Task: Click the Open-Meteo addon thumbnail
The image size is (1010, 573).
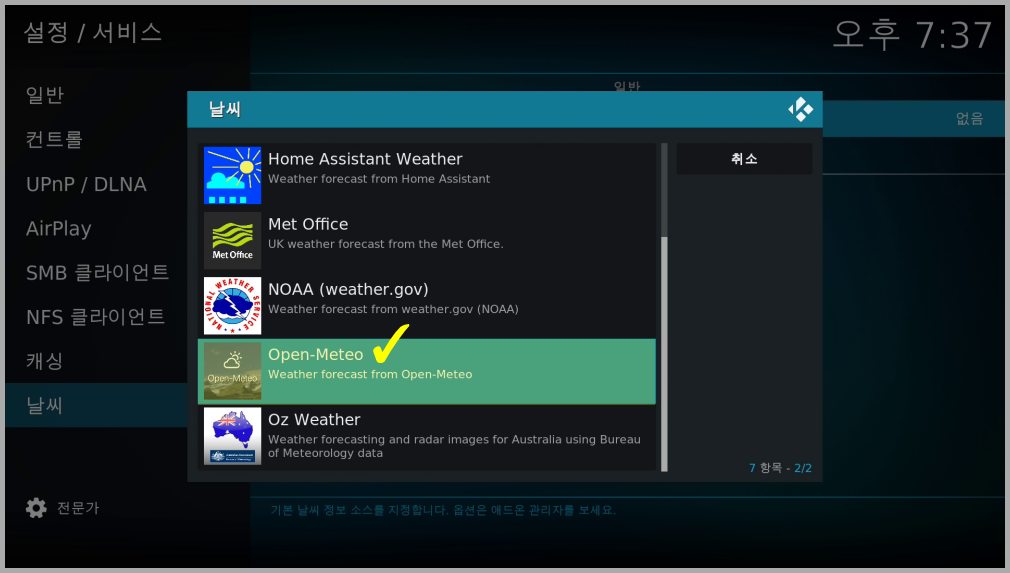Action: pos(233,371)
